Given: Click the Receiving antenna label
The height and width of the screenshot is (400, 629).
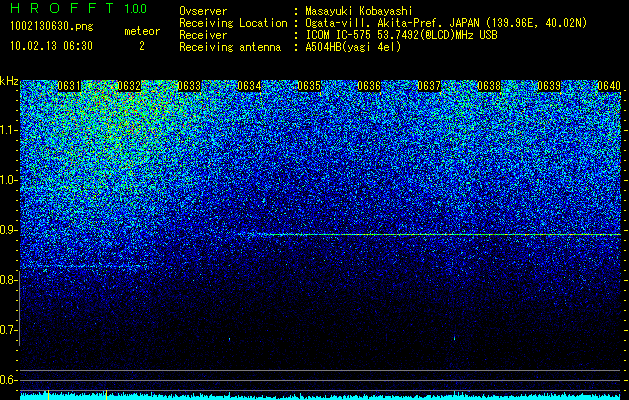Looking at the screenshot, I should [x=230, y=47].
